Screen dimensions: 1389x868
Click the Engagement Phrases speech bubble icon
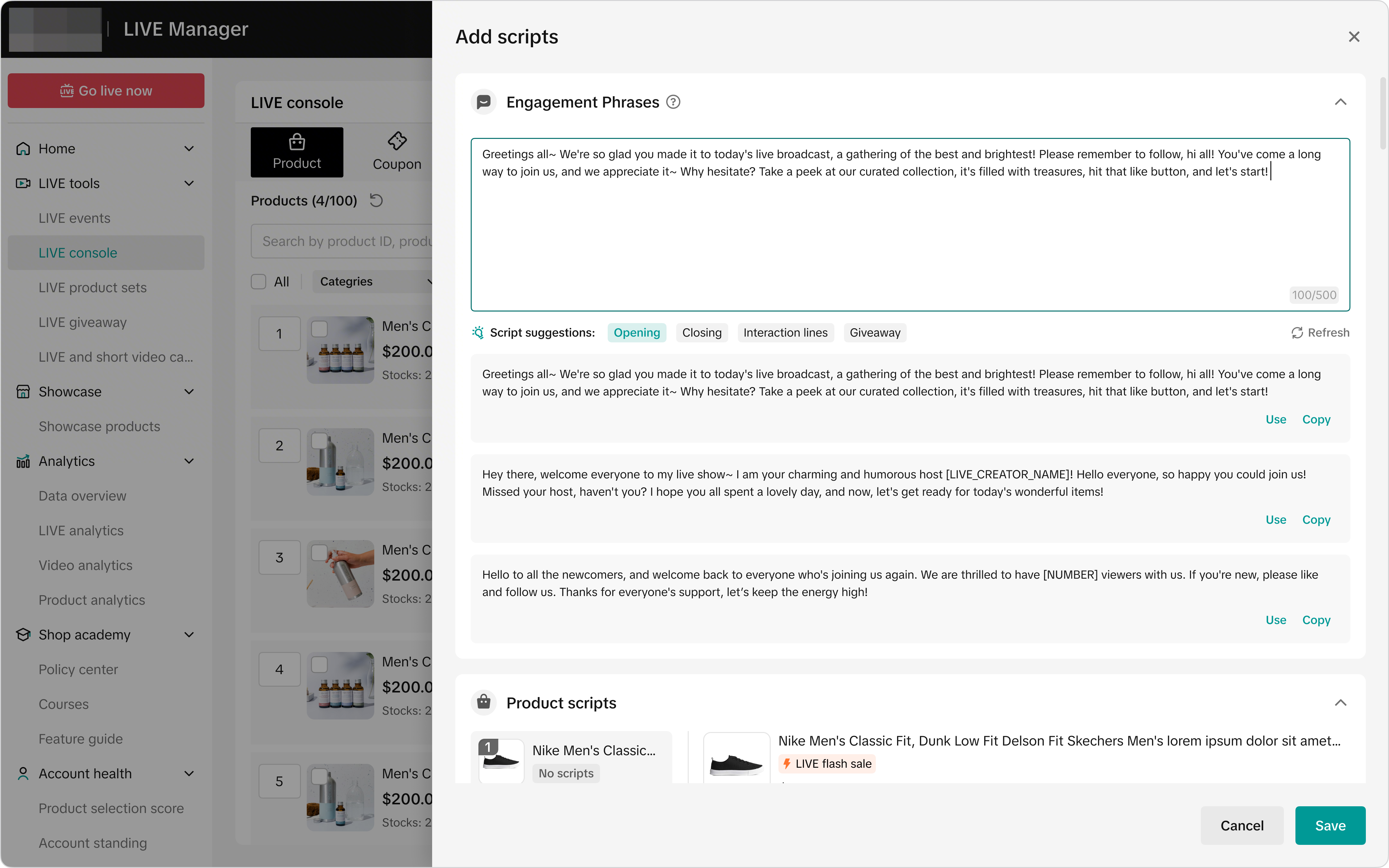point(484,102)
